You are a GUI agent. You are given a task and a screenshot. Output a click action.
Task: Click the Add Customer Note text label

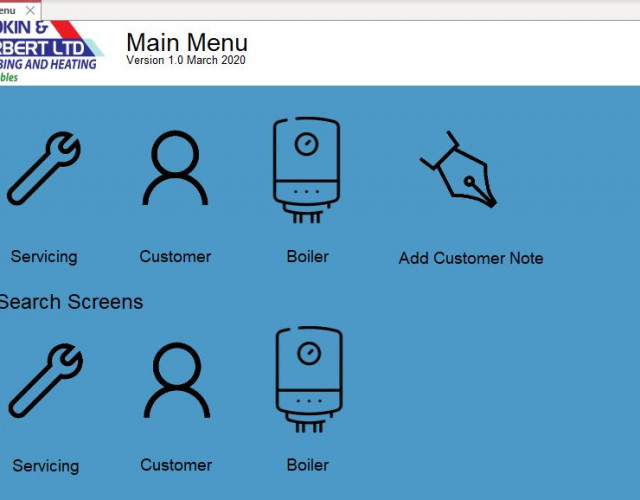(x=471, y=258)
